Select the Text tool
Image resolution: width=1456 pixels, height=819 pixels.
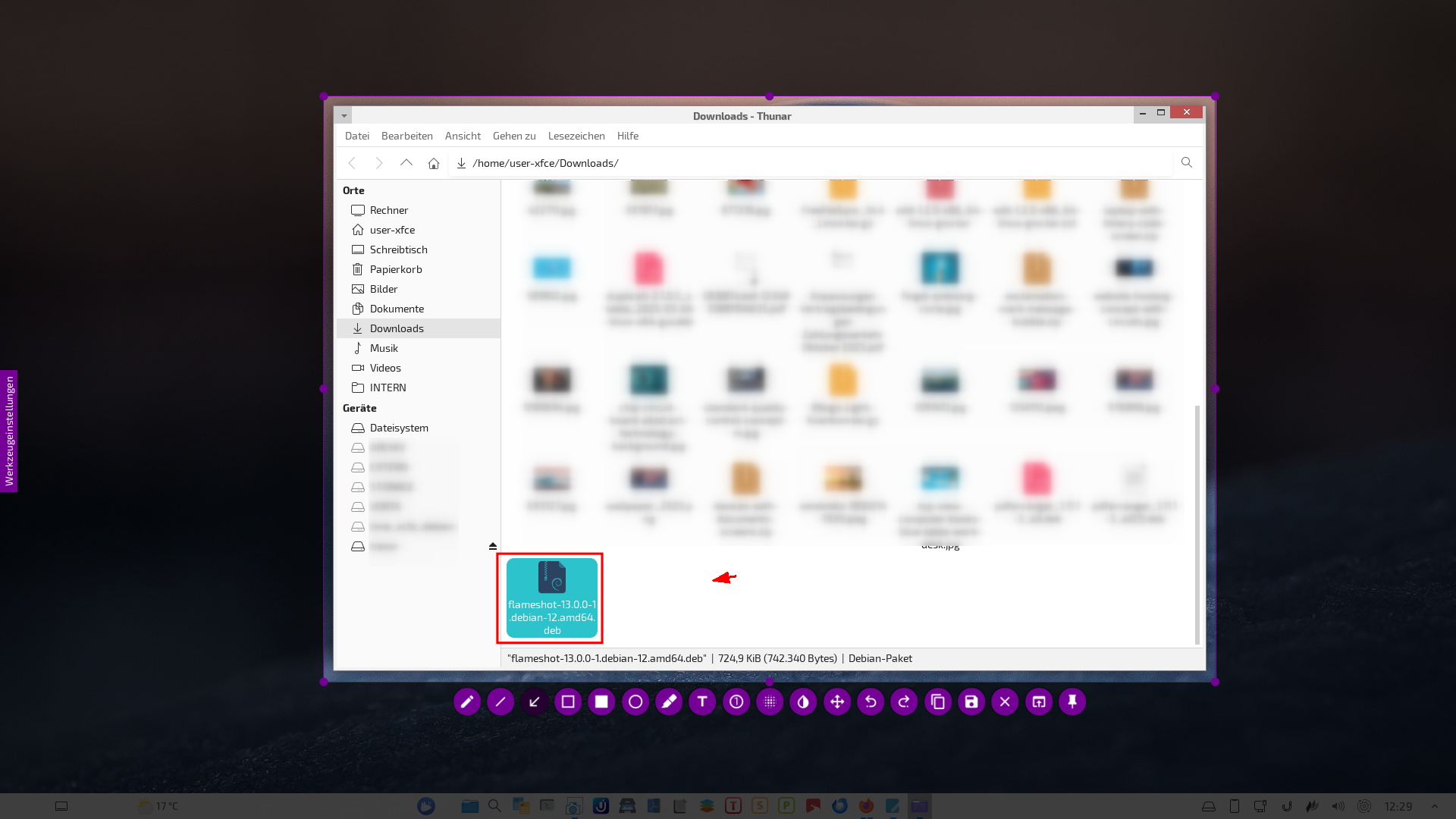702,702
